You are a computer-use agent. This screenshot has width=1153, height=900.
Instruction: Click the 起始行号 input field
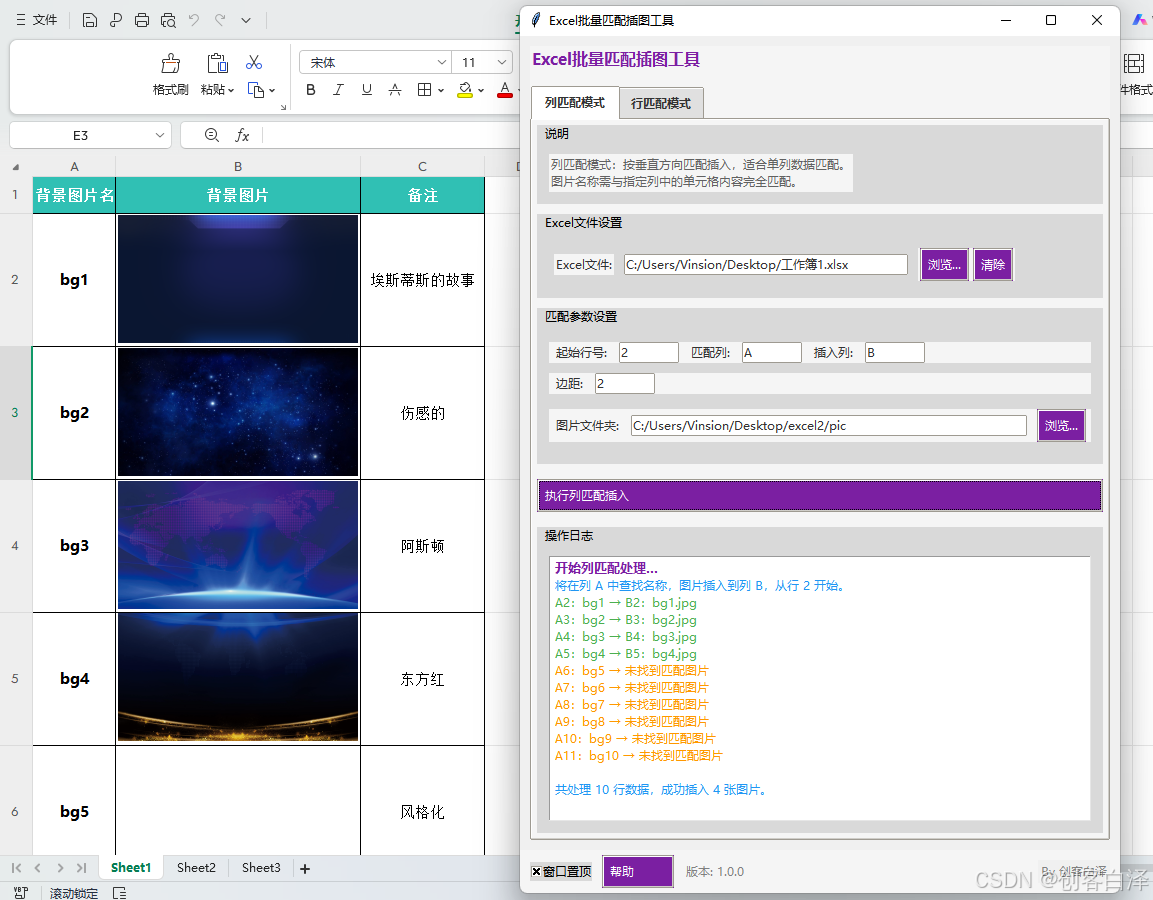point(649,353)
